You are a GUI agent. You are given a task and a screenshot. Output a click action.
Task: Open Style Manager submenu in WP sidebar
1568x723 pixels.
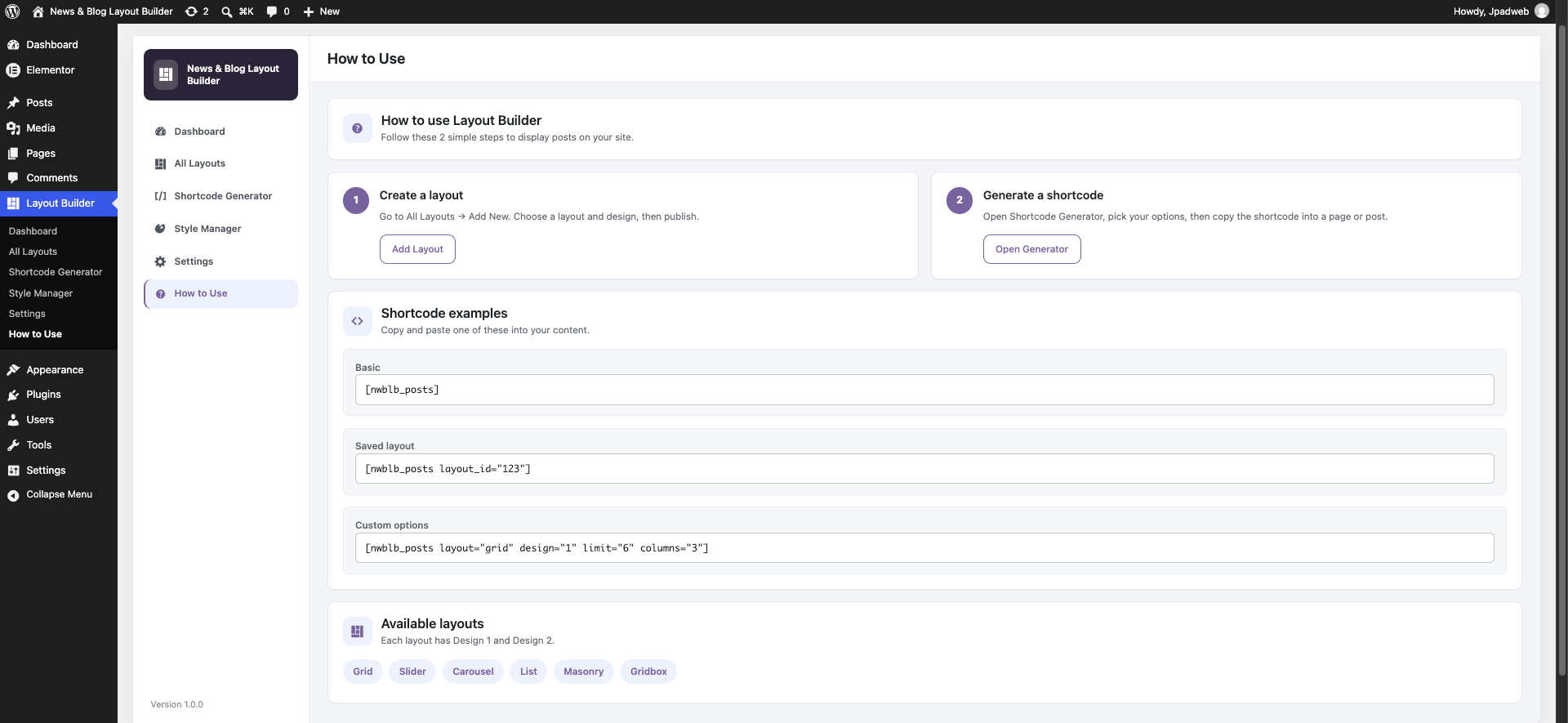(41, 293)
